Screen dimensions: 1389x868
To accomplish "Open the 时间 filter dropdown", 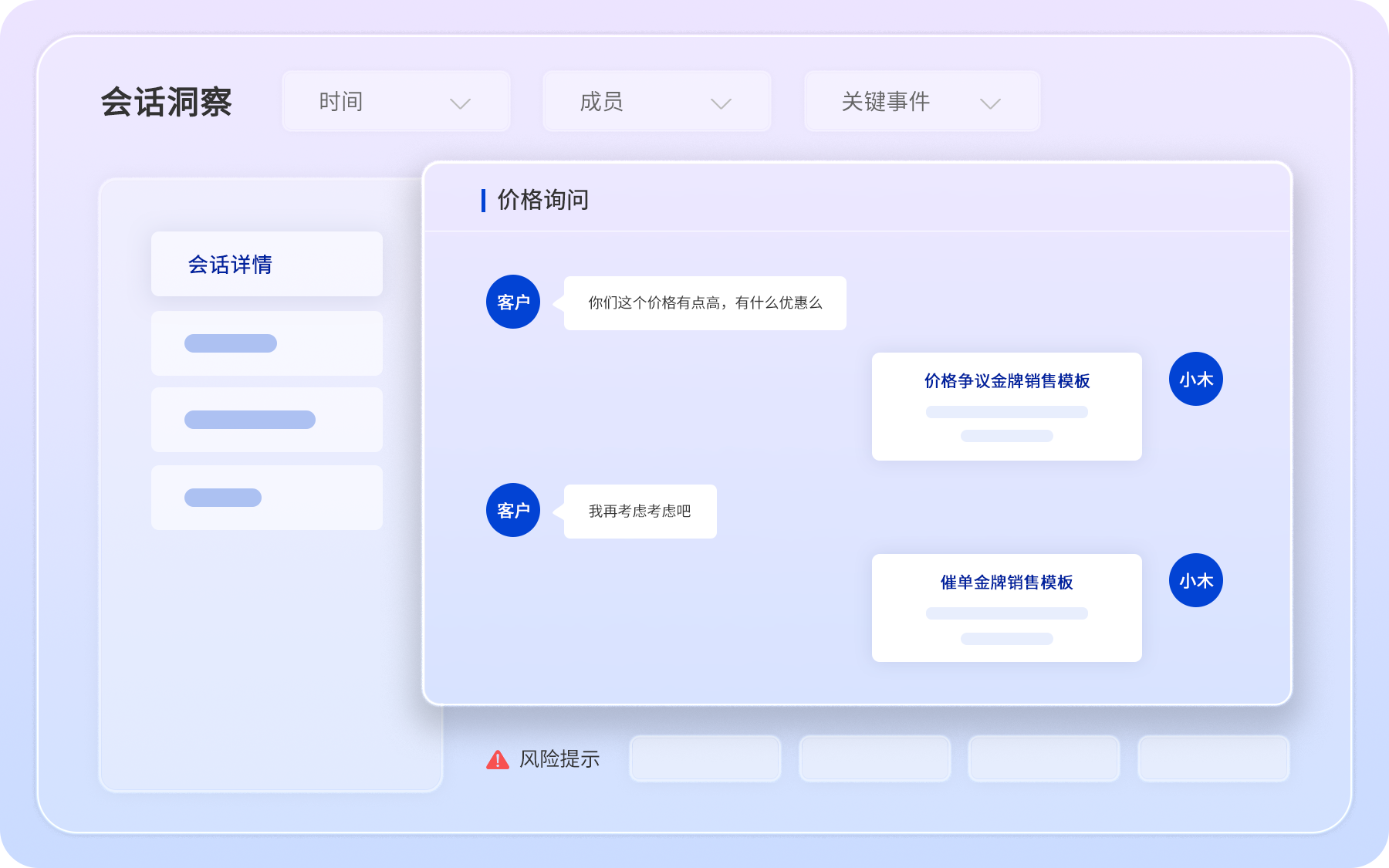I will pos(396,102).
